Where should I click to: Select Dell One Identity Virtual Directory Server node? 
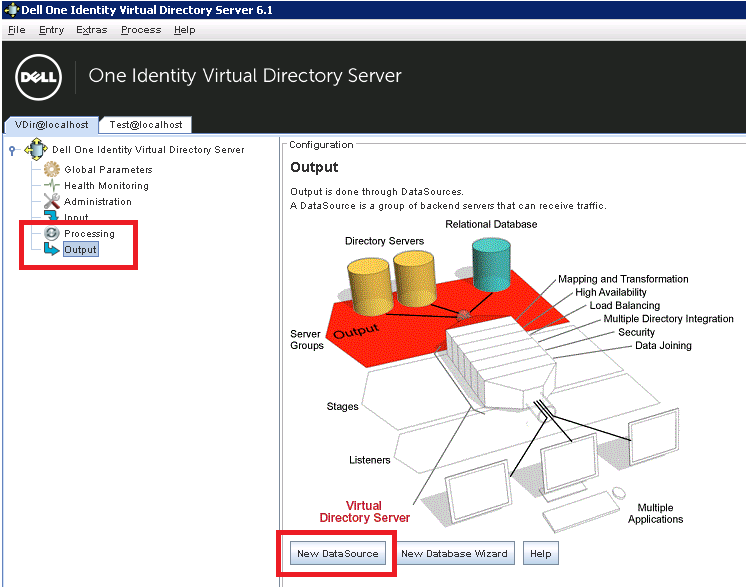(x=148, y=150)
